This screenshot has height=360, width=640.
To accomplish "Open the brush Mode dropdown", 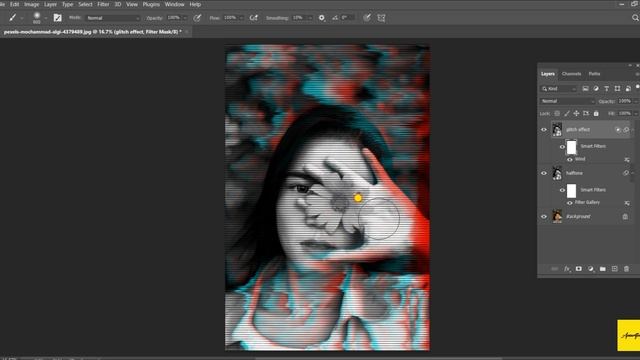I will click(113, 18).
